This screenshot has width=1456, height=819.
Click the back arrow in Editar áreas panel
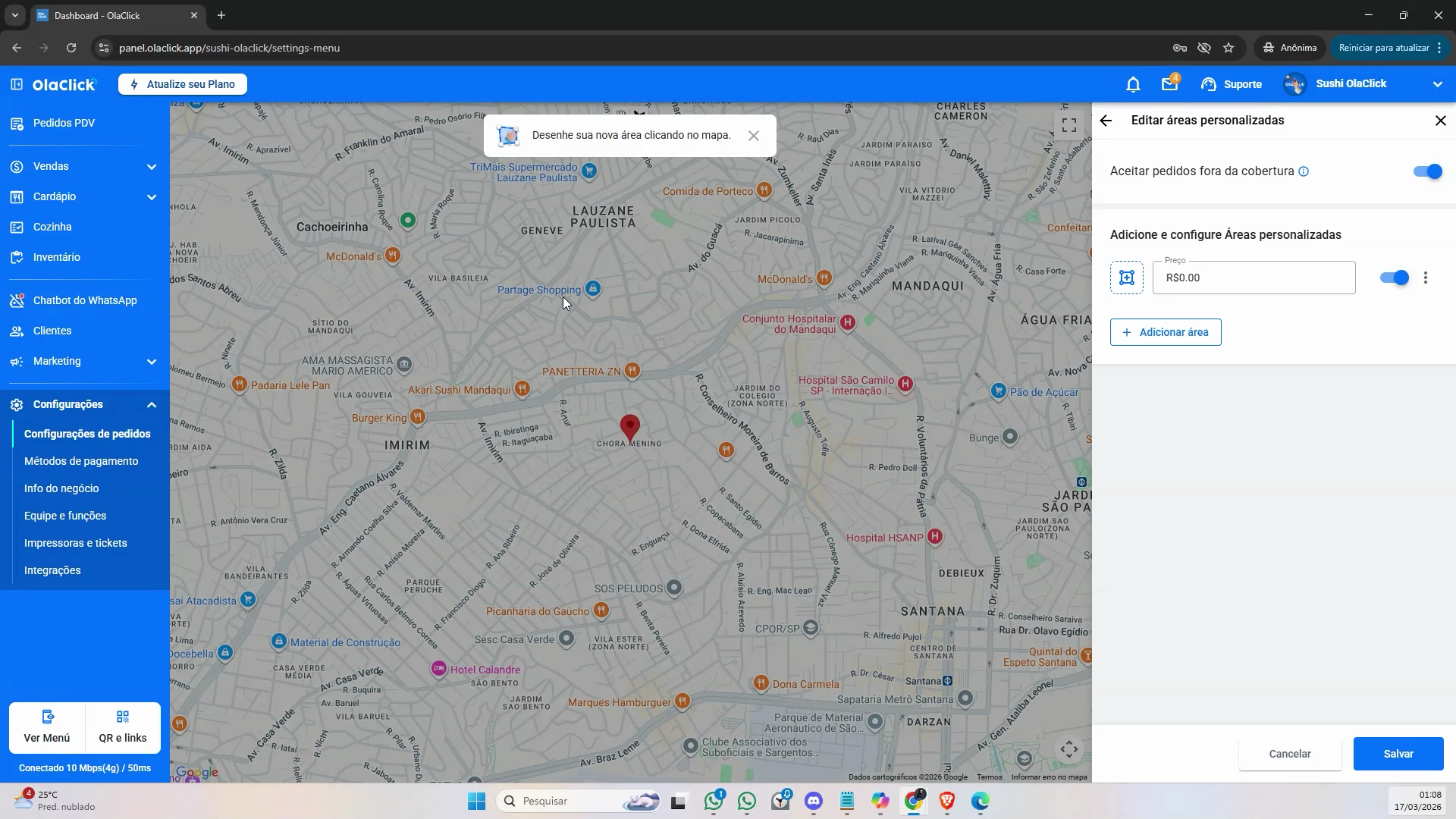click(x=1106, y=121)
